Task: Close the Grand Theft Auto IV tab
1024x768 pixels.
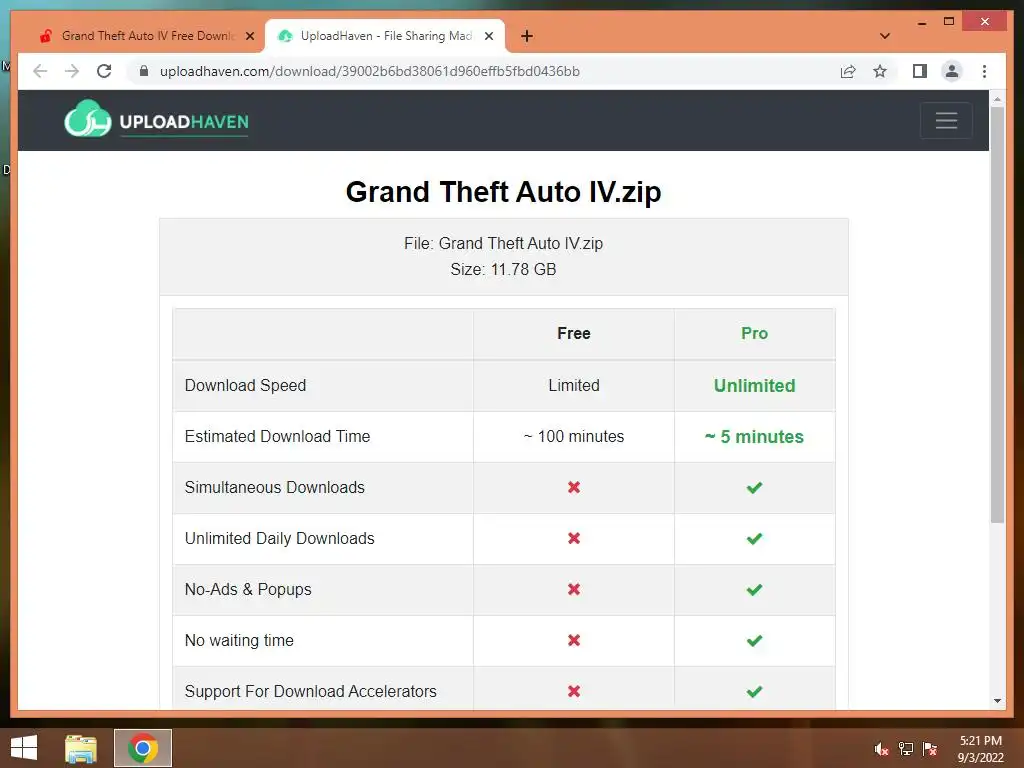Action: pos(249,36)
